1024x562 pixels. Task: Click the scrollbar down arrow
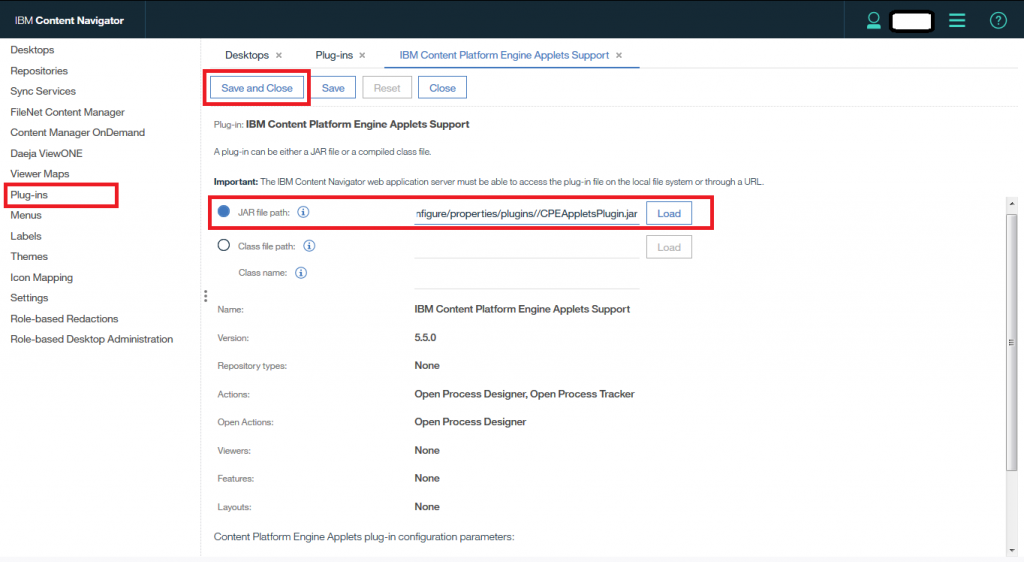1012,550
